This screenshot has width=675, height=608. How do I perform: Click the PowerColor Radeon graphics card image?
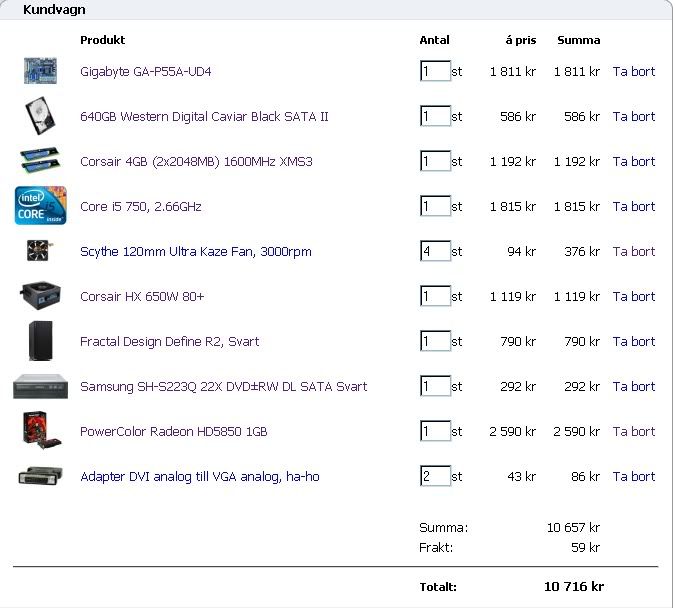(41, 431)
